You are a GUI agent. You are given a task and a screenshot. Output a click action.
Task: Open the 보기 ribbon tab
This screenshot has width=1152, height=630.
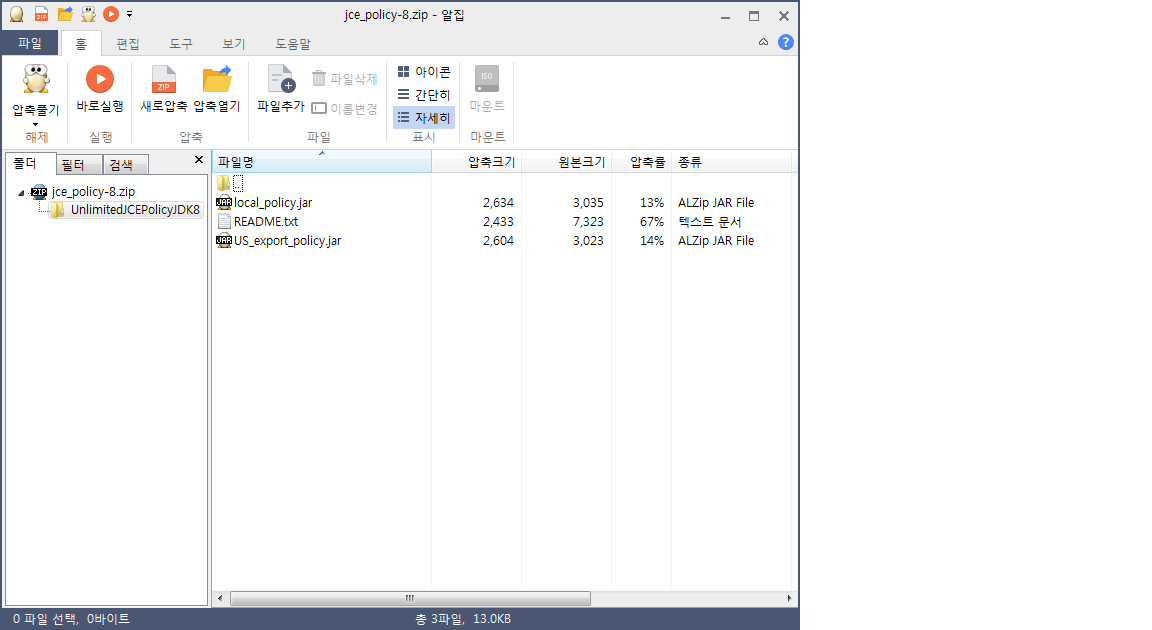(234, 44)
